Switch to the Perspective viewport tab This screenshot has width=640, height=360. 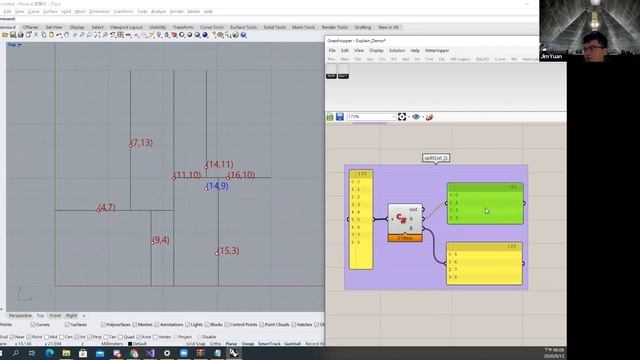point(20,316)
